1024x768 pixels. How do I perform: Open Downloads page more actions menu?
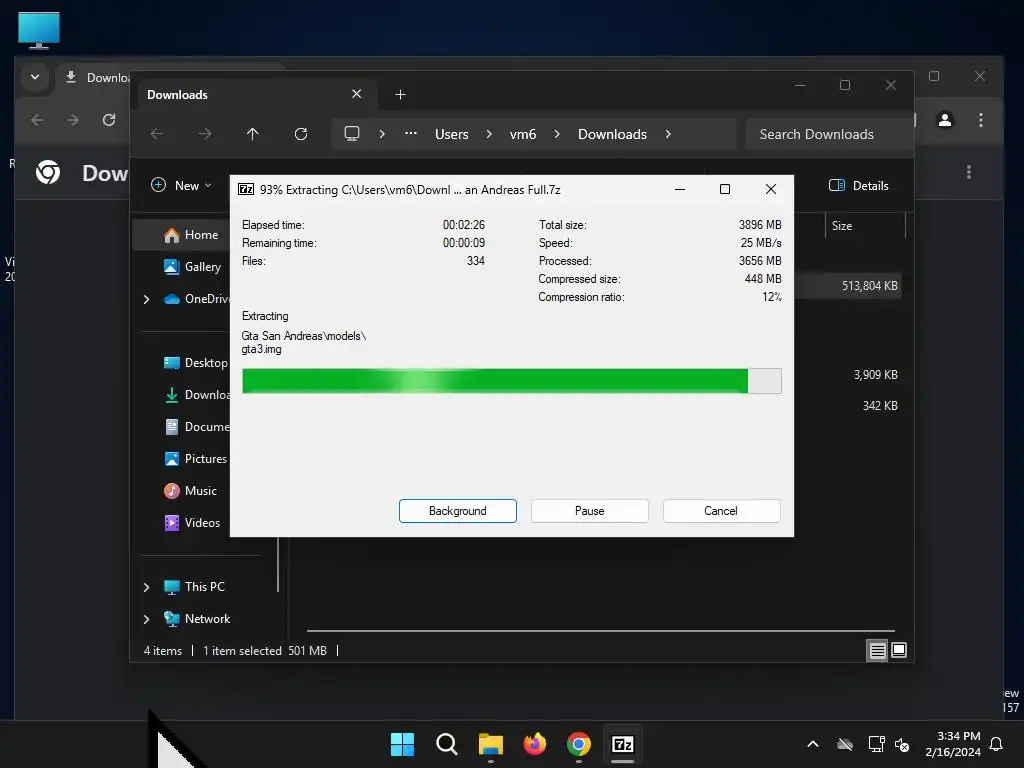968,172
